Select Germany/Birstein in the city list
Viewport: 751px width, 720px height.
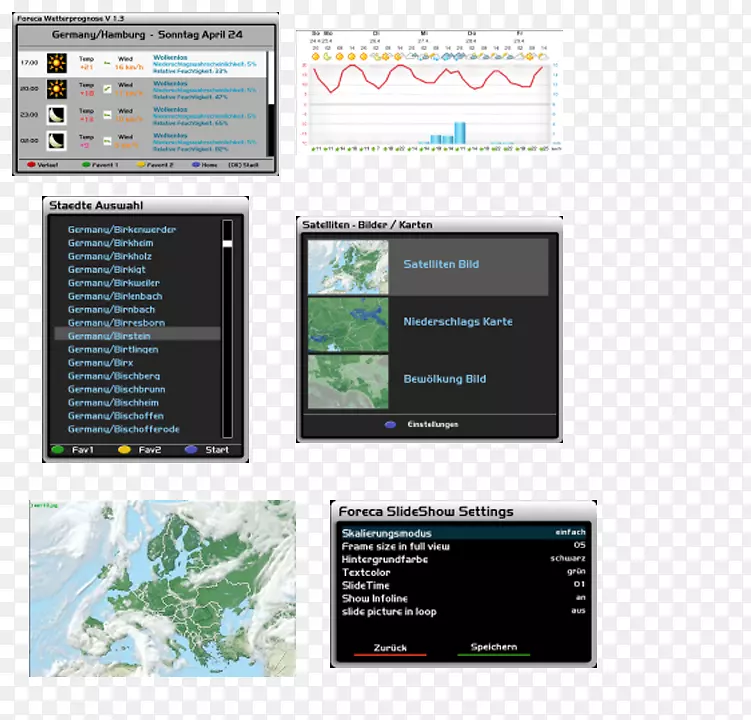pos(110,336)
